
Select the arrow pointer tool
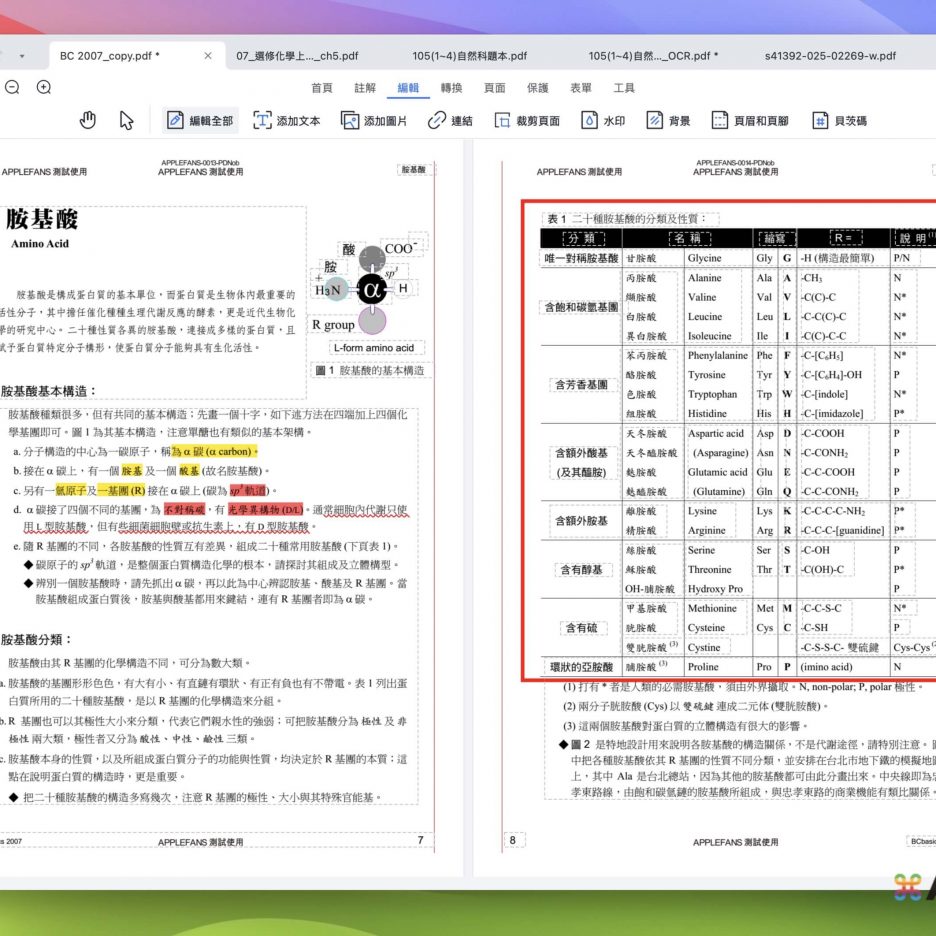click(x=127, y=121)
